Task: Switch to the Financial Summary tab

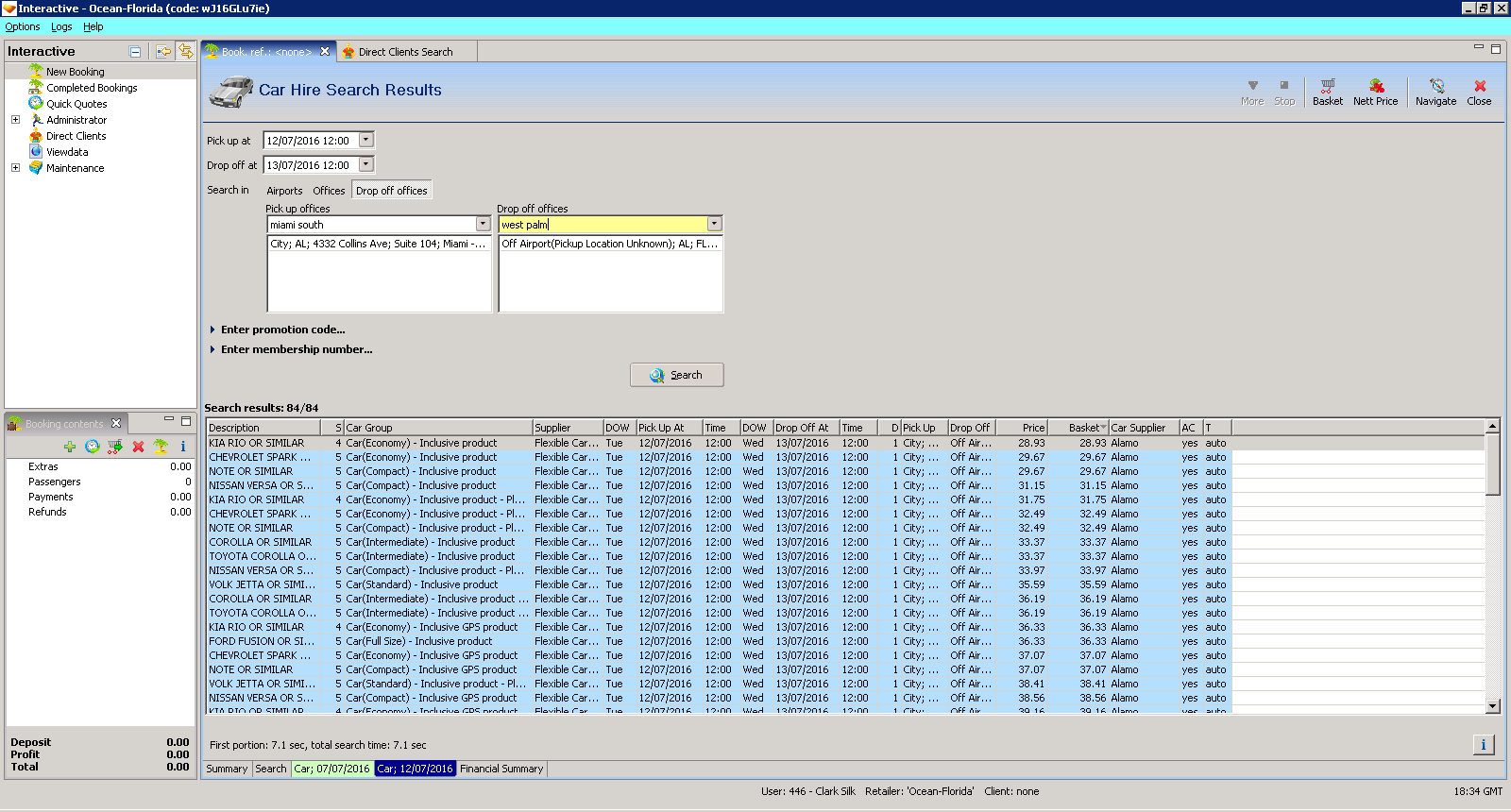Action: coord(501,769)
